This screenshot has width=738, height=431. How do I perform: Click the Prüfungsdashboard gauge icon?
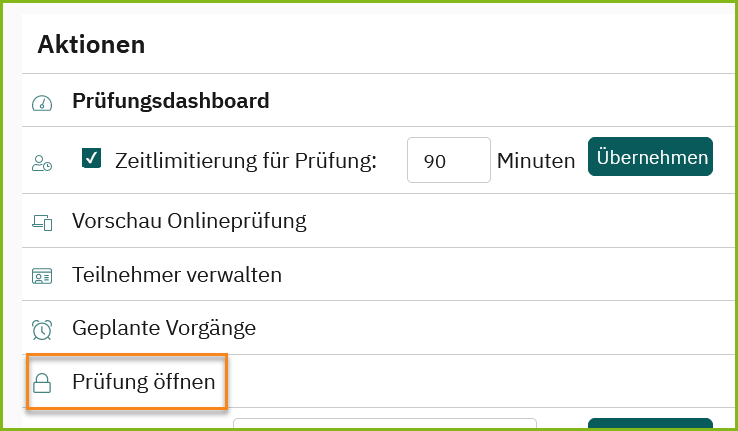click(42, 103)
